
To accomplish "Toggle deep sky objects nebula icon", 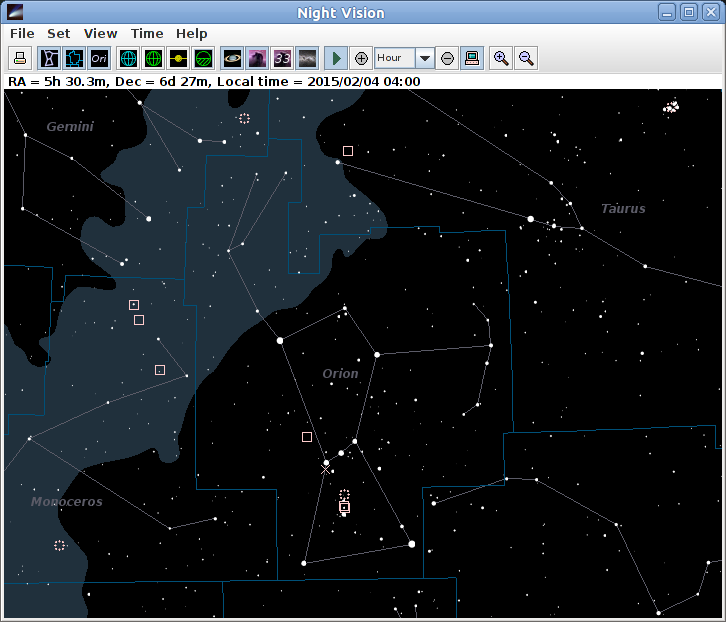I will [x=257, y=58].
